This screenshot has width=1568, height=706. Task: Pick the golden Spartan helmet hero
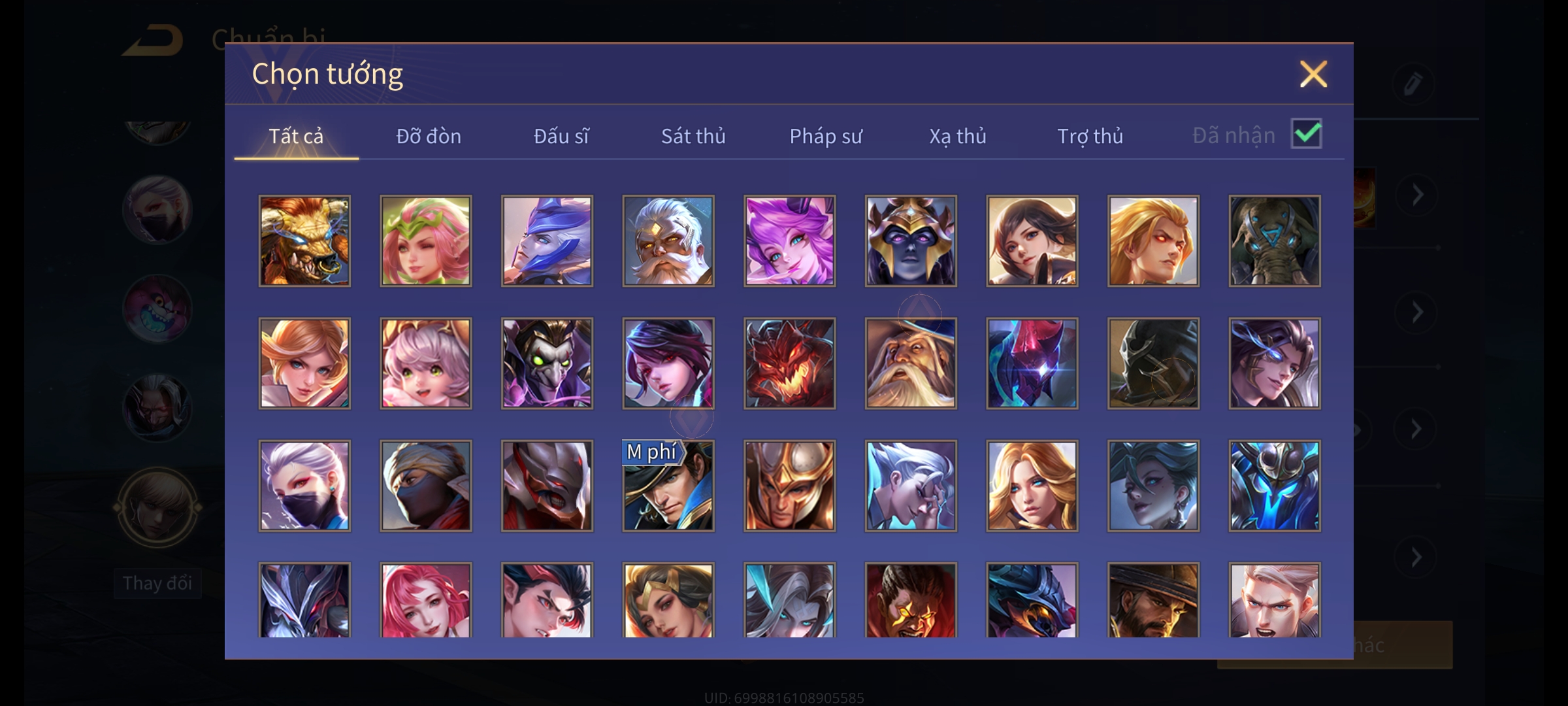click(790, 486)
